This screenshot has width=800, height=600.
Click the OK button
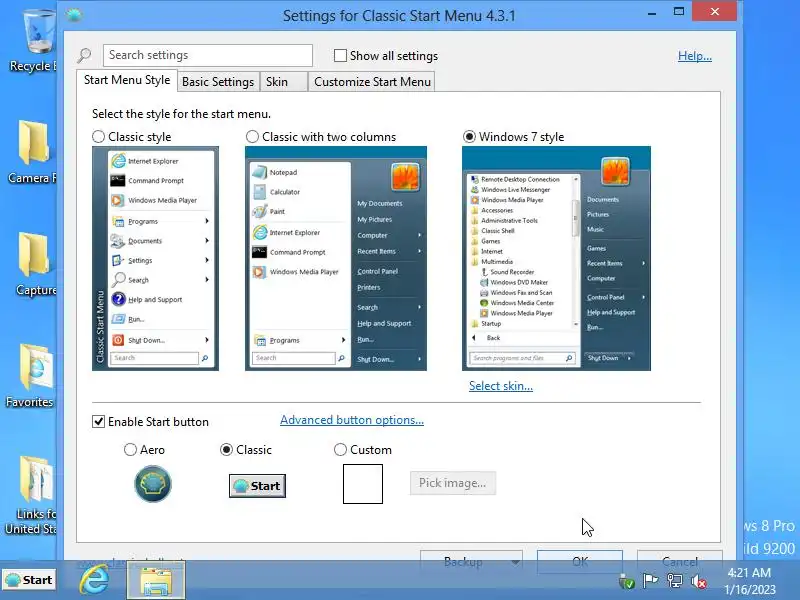point(580,561)
